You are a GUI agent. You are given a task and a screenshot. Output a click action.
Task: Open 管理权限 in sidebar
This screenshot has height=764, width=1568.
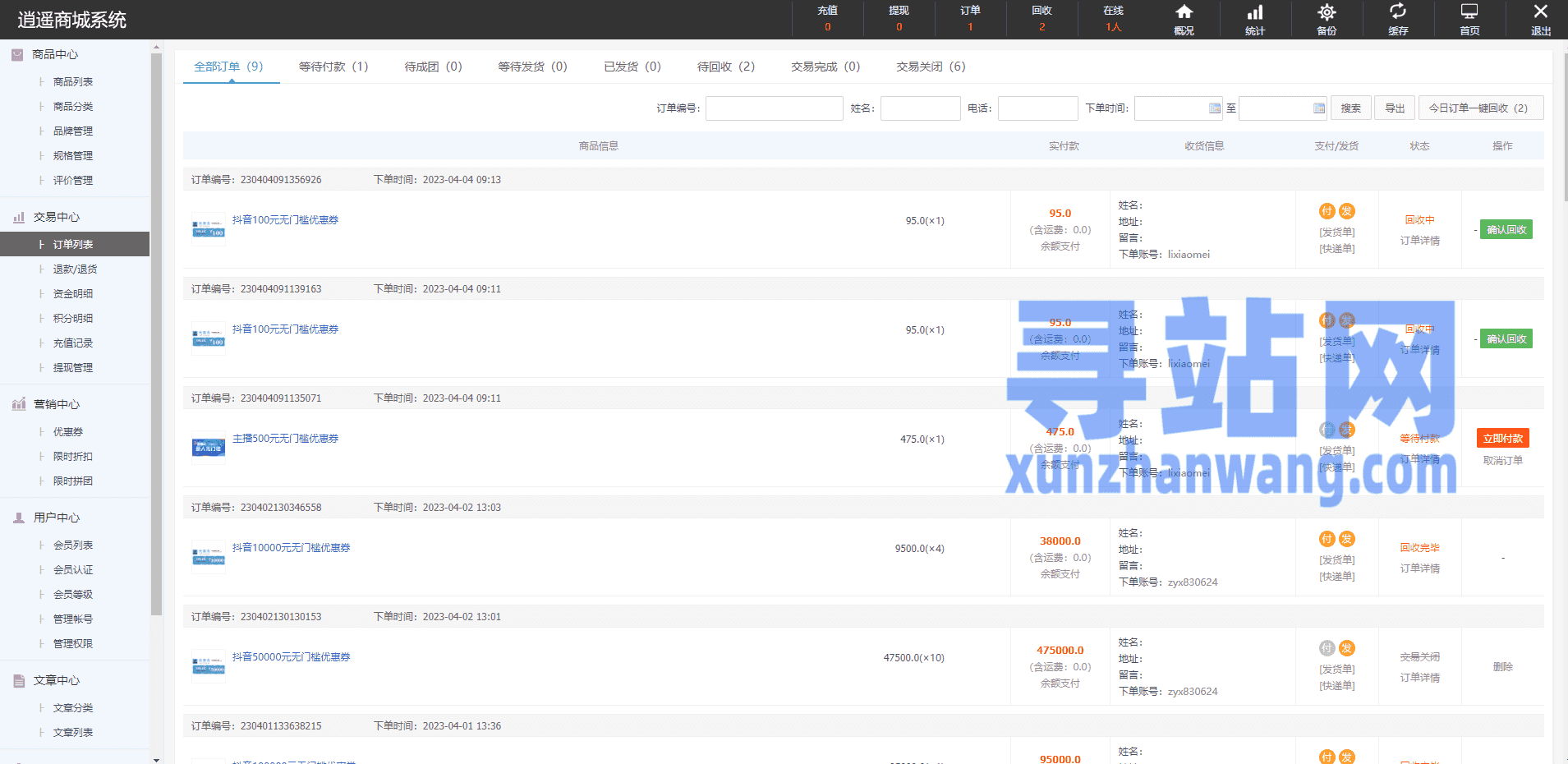tap(73, 644)
